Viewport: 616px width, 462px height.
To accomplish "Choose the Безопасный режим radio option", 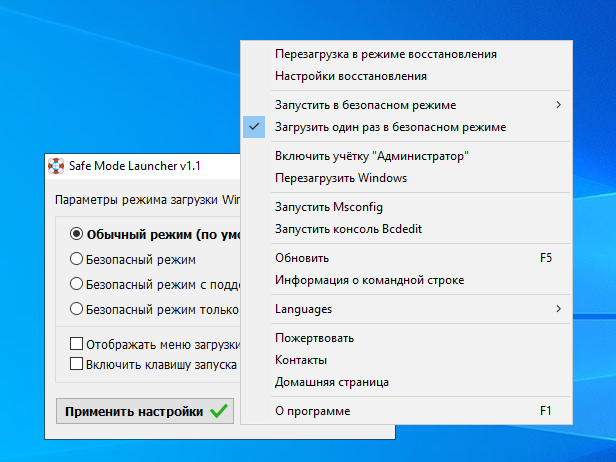I will coord(76,259).
